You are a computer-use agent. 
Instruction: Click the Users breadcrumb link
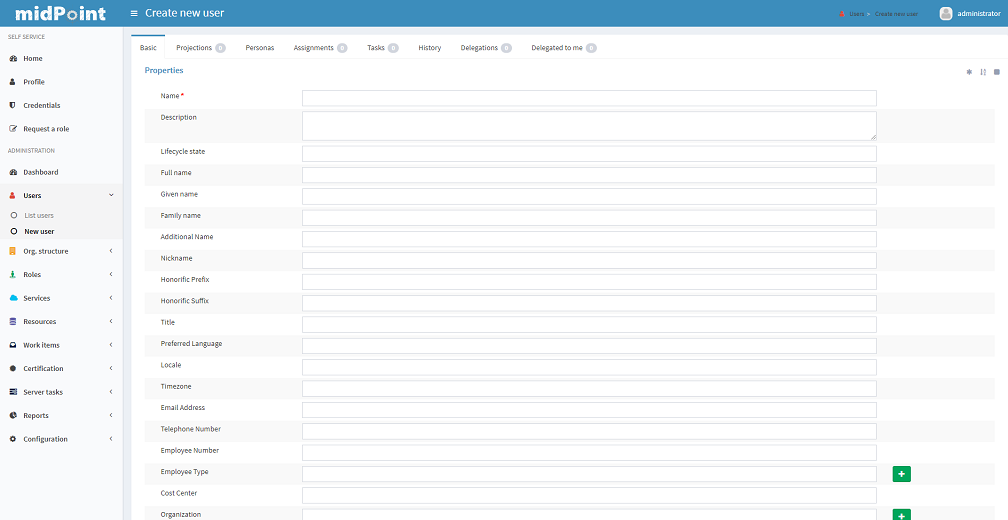pos(856,13)
